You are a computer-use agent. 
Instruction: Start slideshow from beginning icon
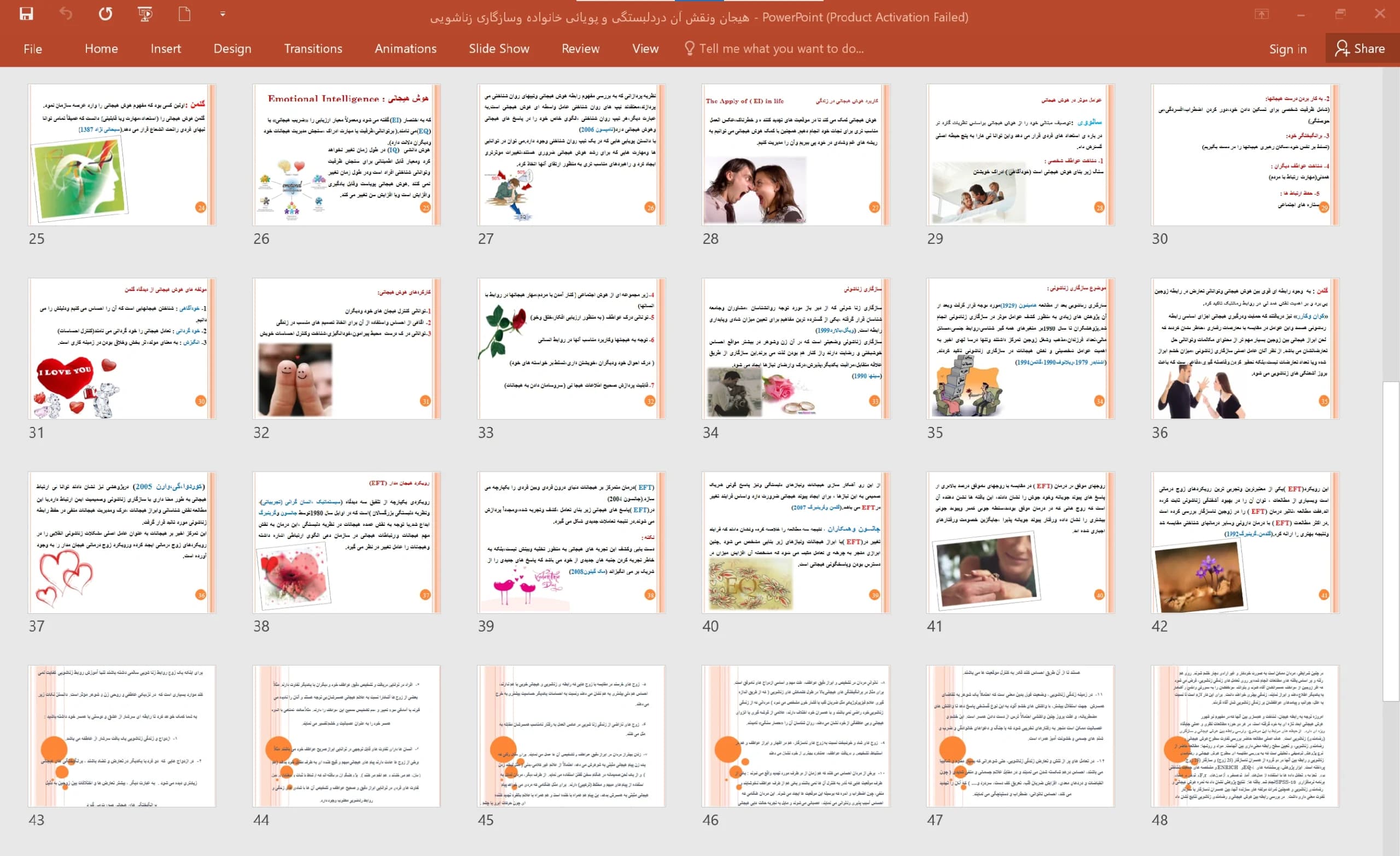coord(145,14)
